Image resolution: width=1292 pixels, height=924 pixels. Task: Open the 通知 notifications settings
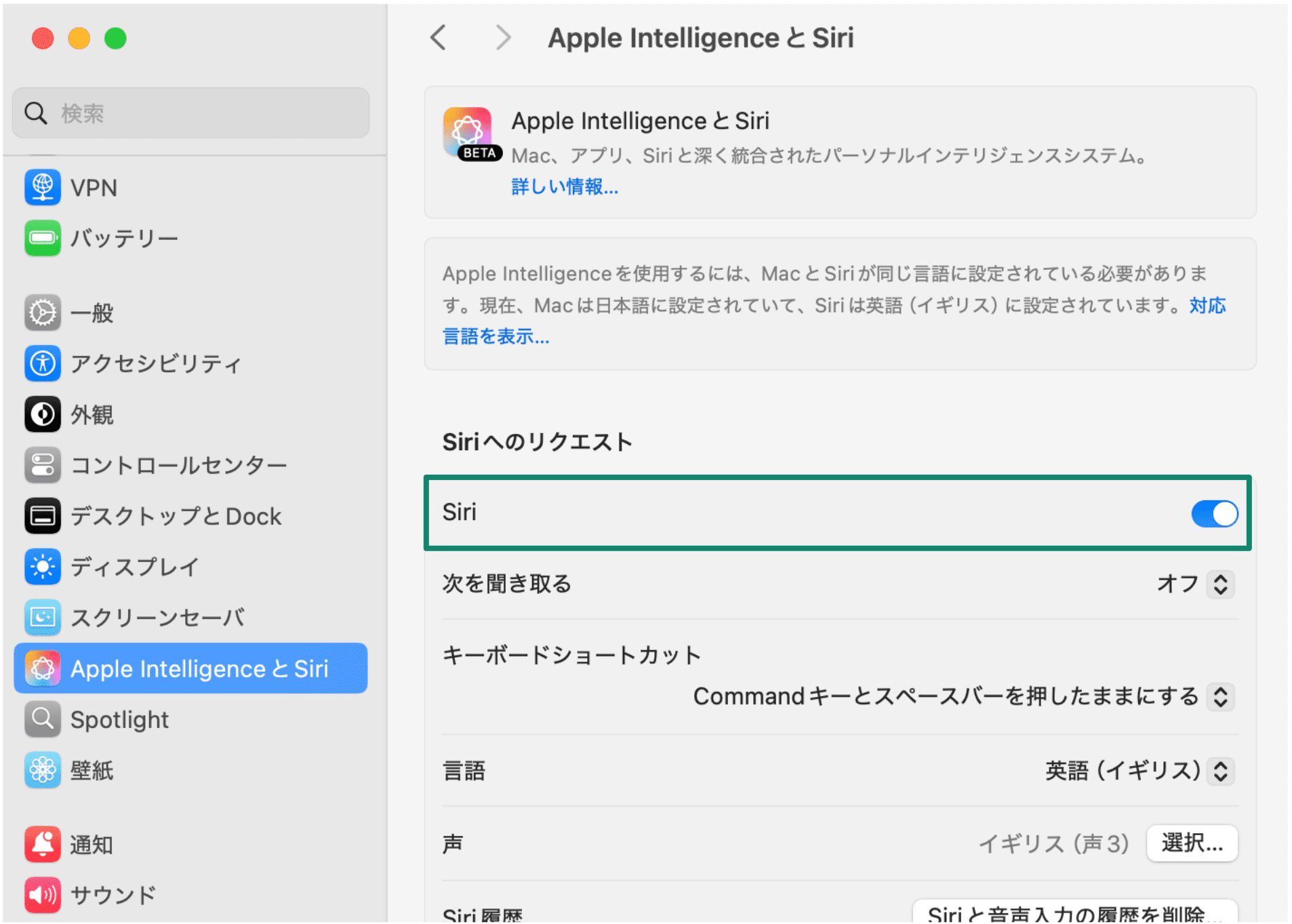(42, 844)
